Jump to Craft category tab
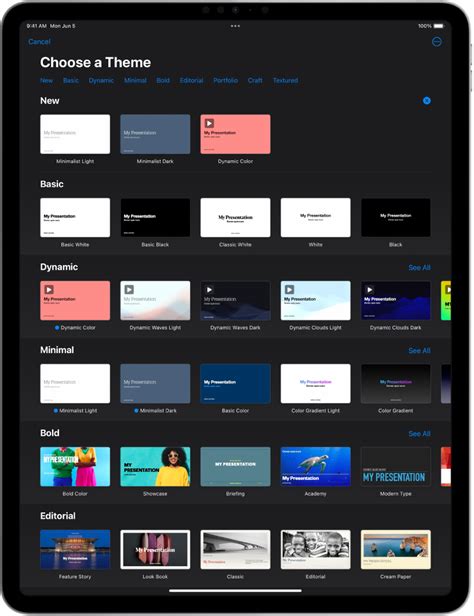This screenshot has width=474, height=616. pyautogui.click(x=255, y=81)
